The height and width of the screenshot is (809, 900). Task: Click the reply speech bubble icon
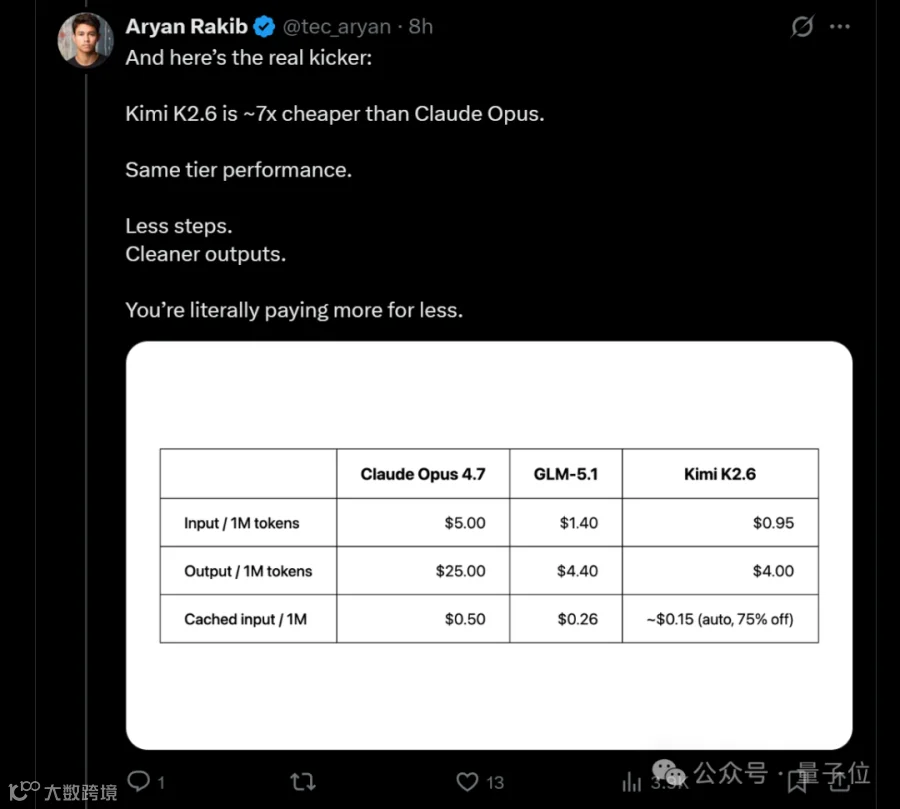tap(140, 781)
